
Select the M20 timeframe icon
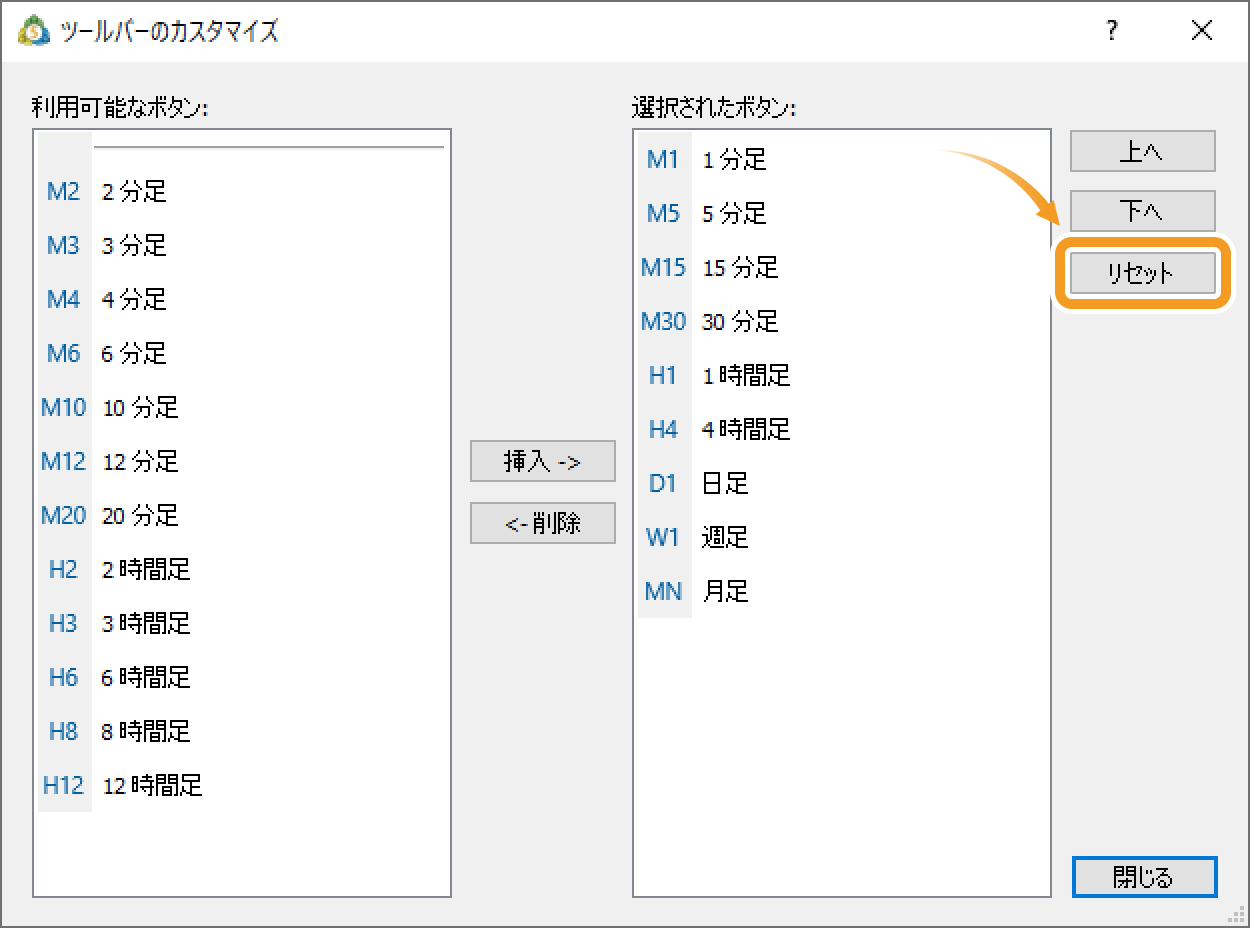(x=63, y=516)
